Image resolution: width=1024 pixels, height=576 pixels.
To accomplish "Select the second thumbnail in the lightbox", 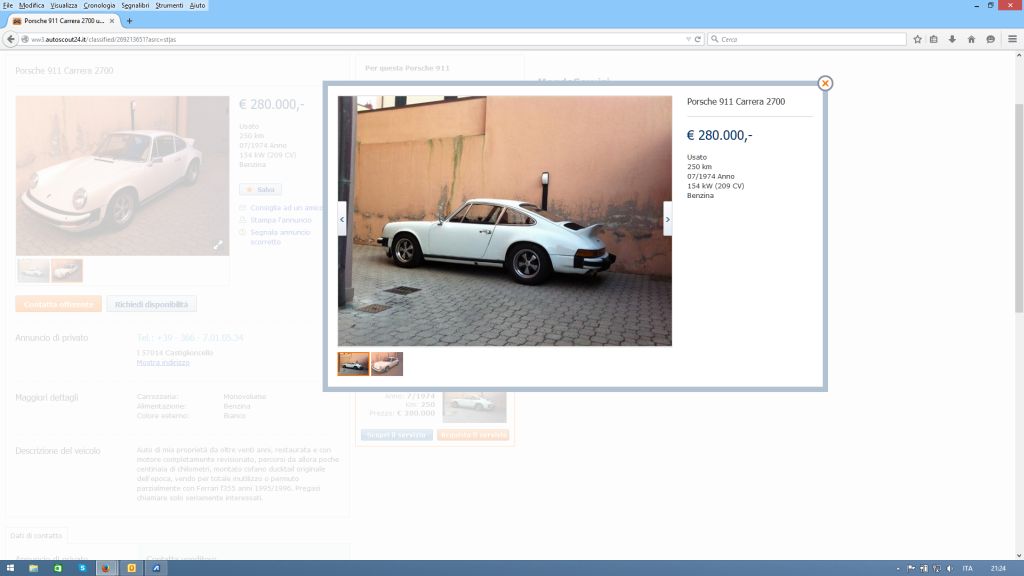I will (x=387, y=364).
